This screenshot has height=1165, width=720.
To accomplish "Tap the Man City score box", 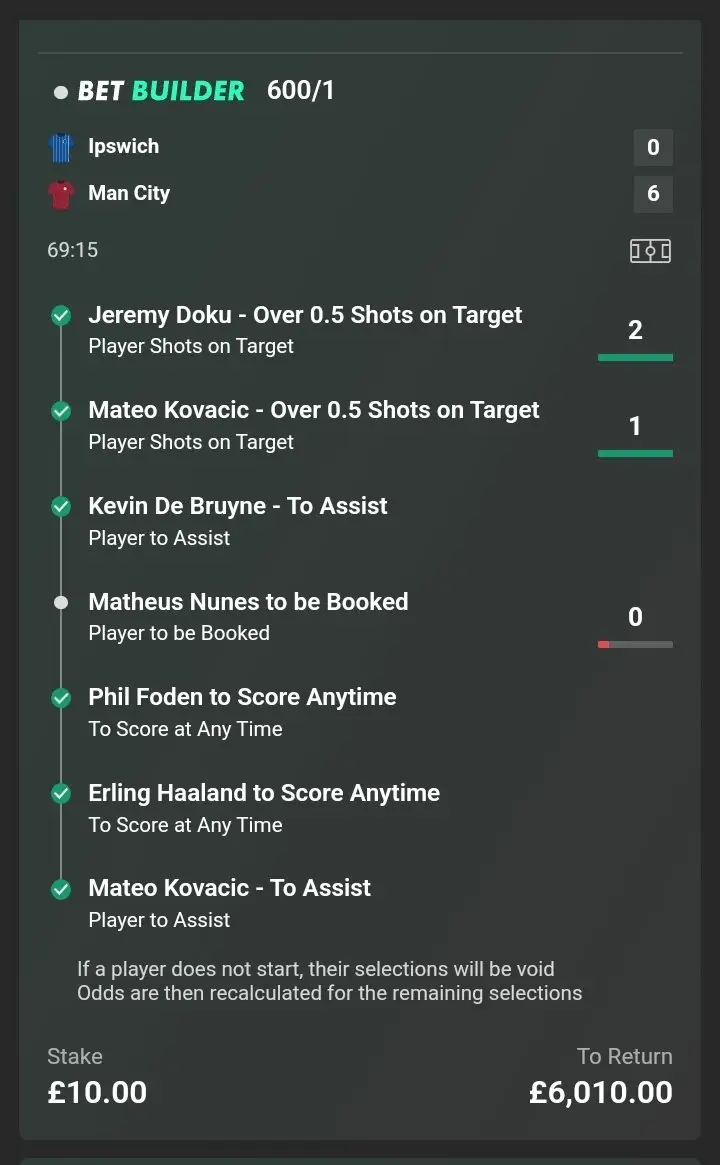I will (x=653, y=194).
